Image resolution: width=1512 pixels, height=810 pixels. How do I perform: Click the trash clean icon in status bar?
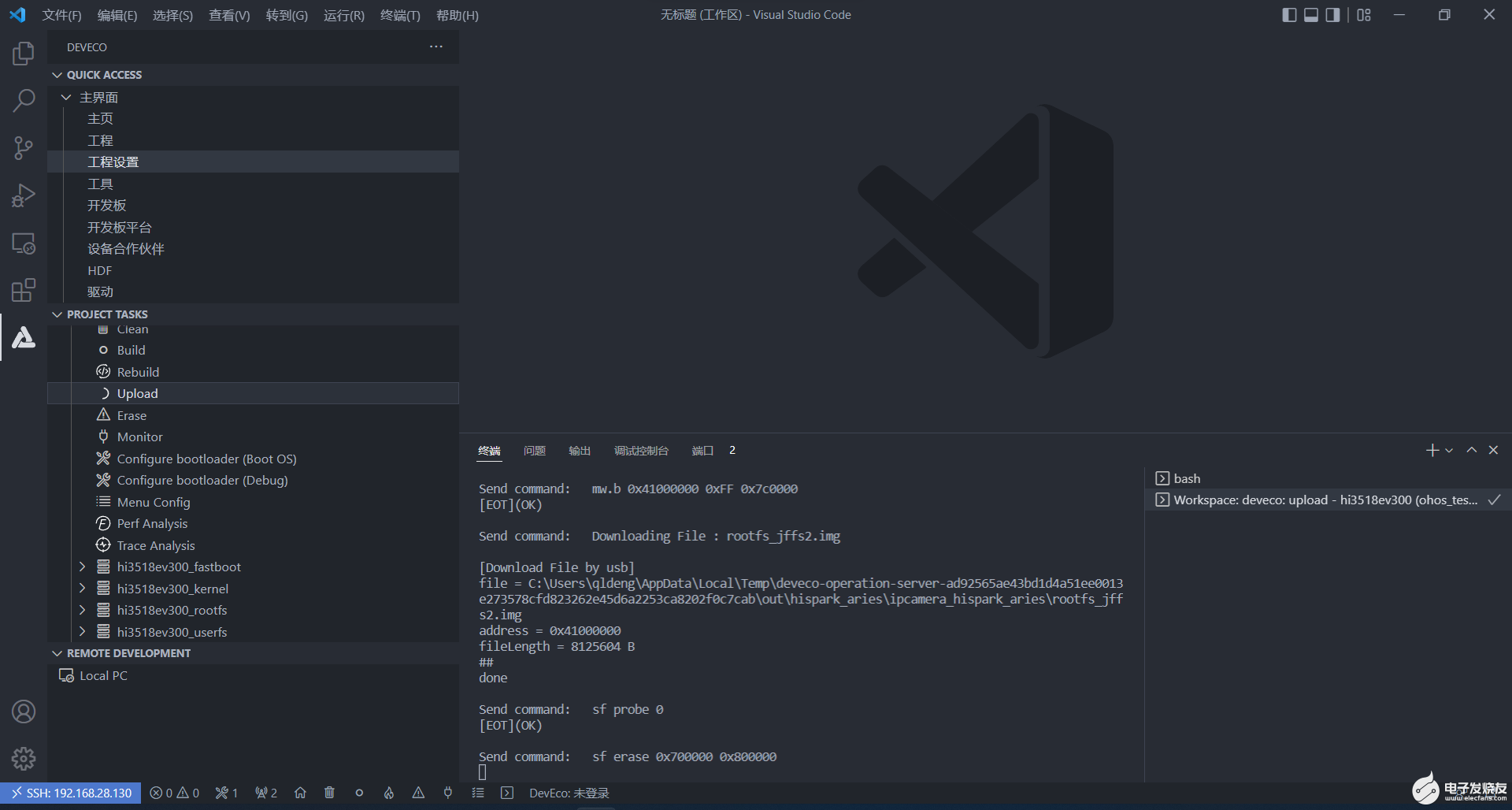(329, 793)
